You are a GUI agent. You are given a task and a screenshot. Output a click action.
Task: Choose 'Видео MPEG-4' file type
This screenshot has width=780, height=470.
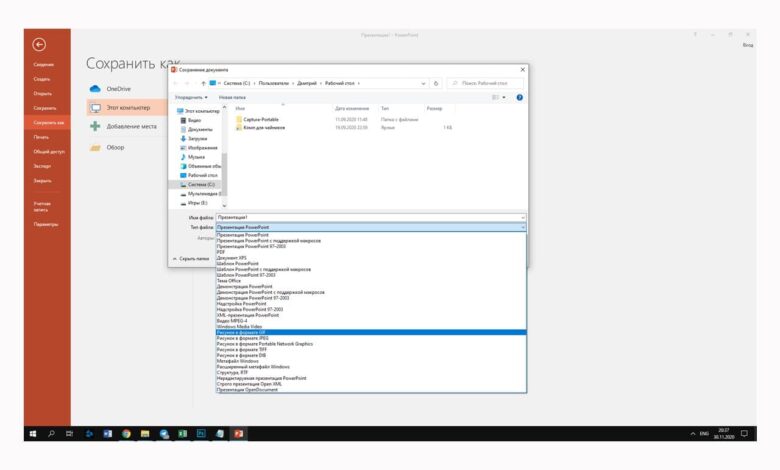coord(371,321)
